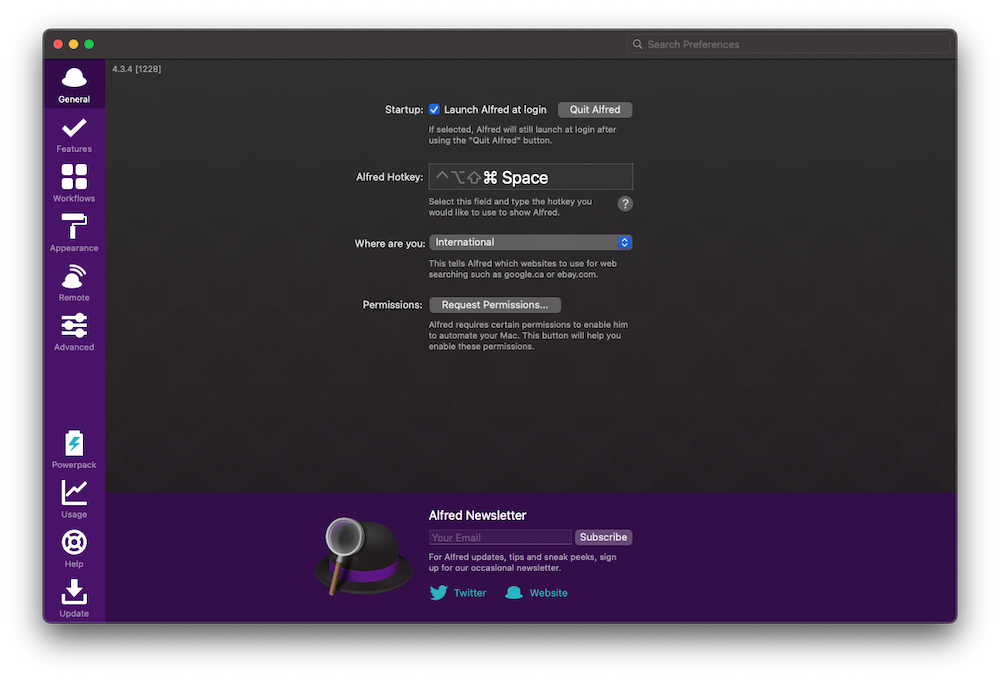Focus the Your Email input field
Screen dimensions: 1000x680
click(x=500, y=538)
